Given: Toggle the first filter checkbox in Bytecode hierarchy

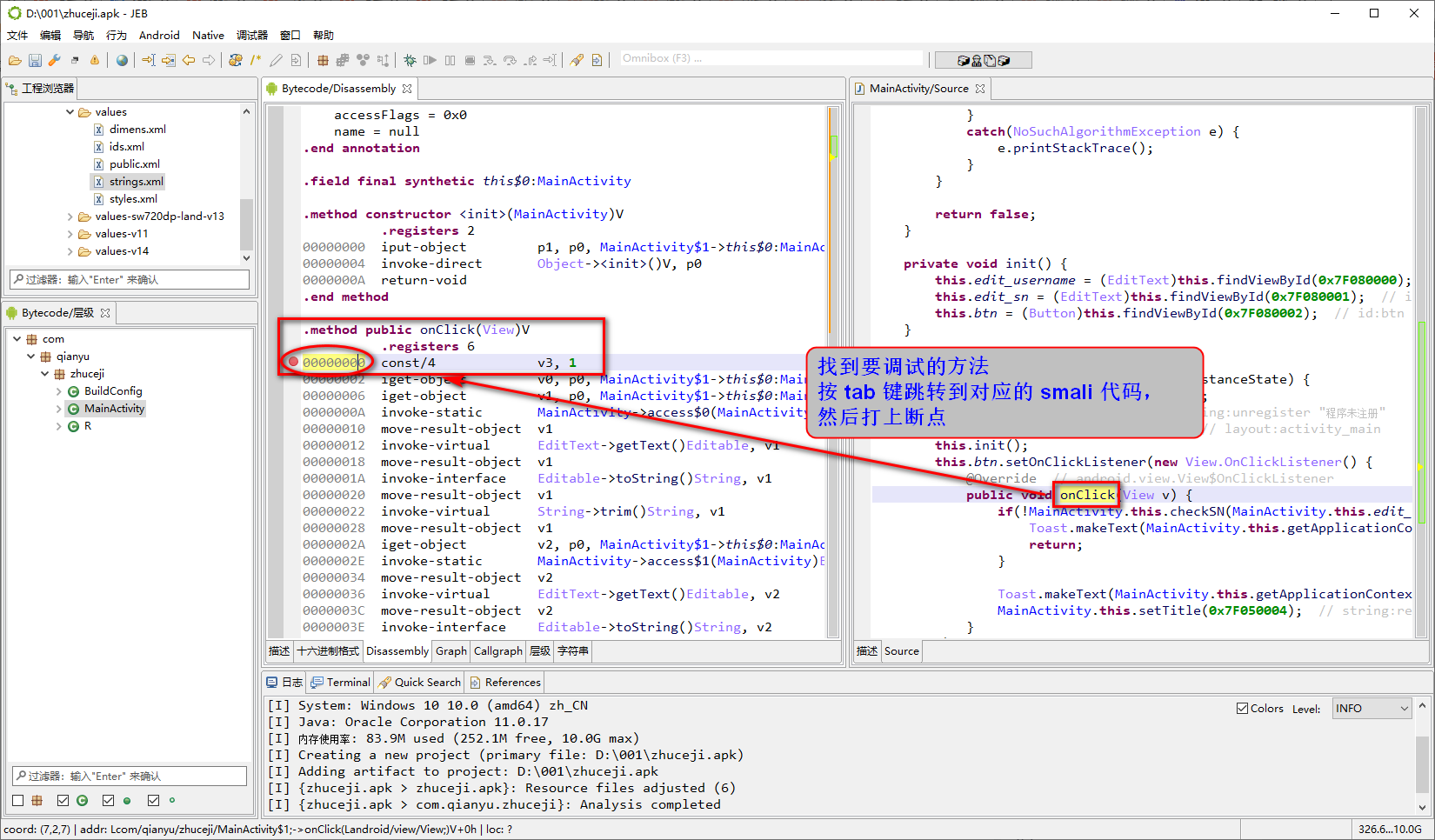Looking at the screenshot, I should pyautogui.click(x=17, y=800).
